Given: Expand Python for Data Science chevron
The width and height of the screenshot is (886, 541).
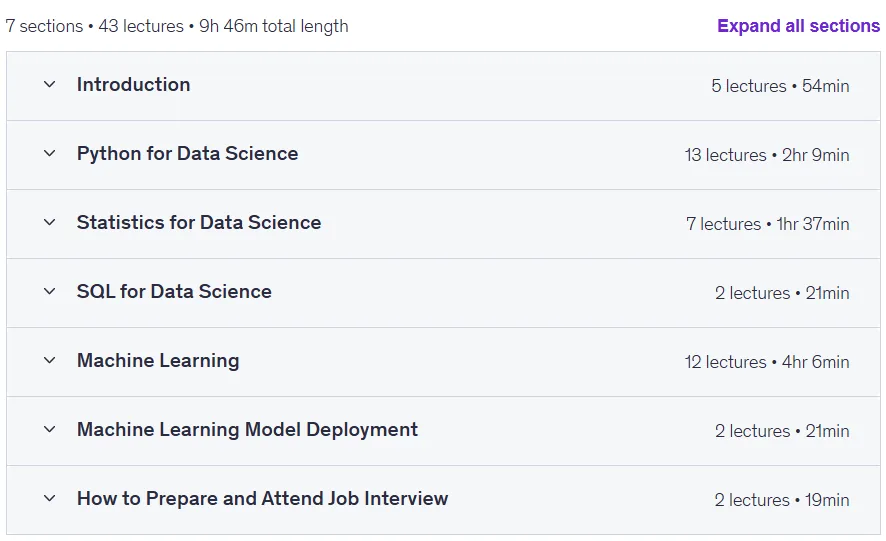Looking at the screenshot, I should click(x=50, y=154).
